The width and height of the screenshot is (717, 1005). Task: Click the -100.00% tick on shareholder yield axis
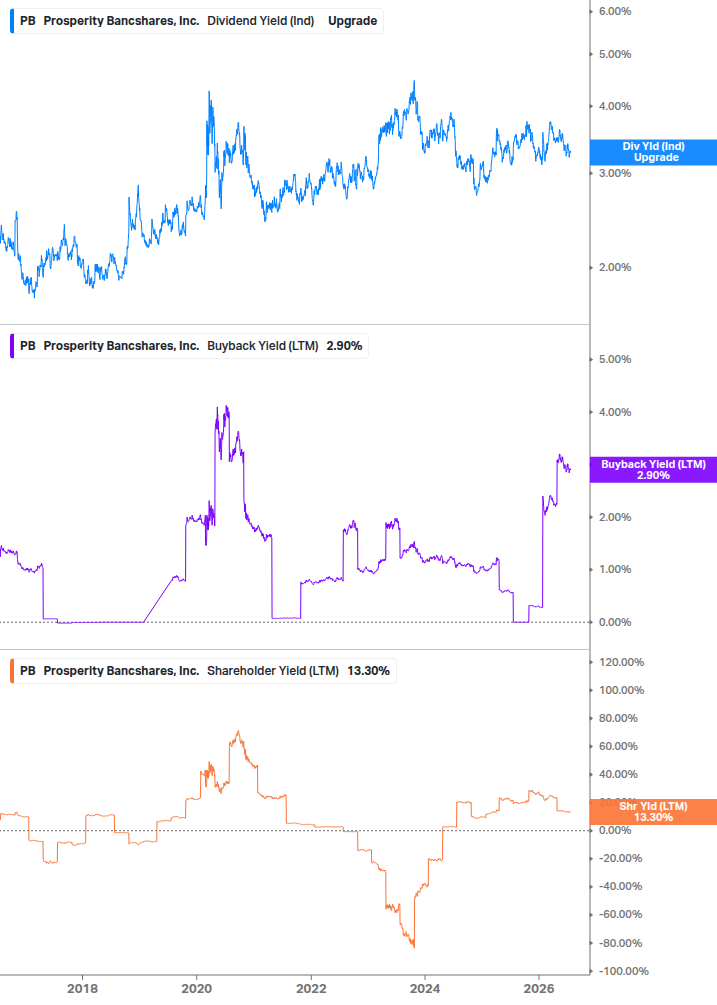623,972
